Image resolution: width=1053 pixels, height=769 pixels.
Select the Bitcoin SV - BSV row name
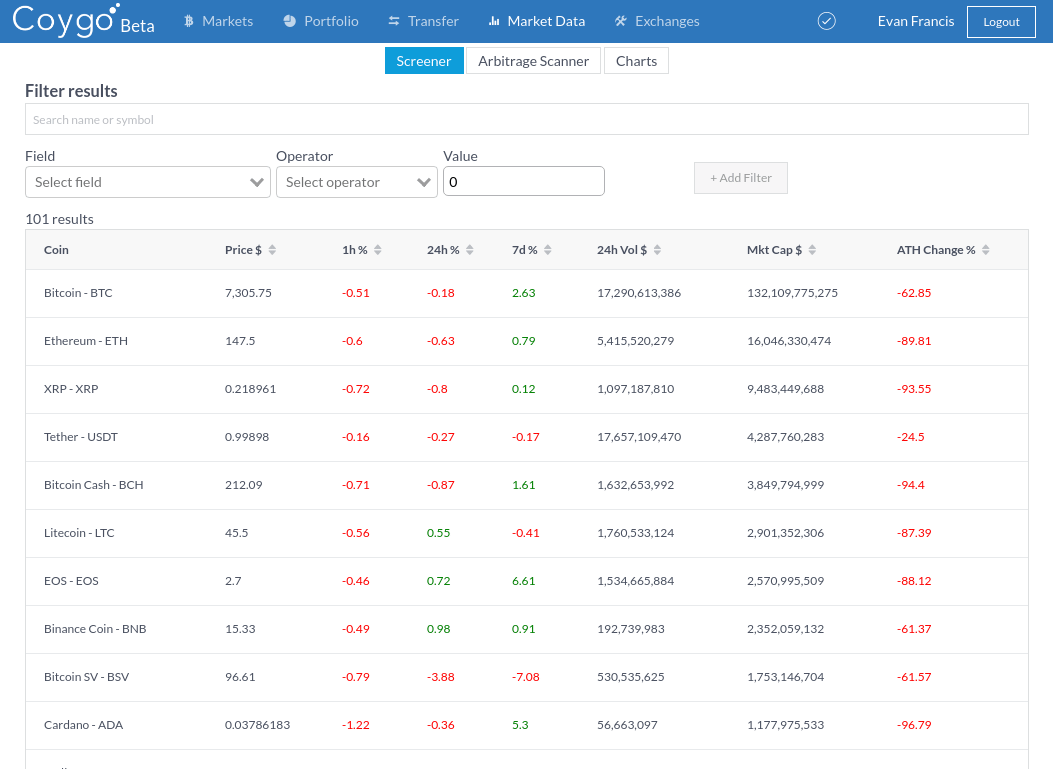(87, 677)
